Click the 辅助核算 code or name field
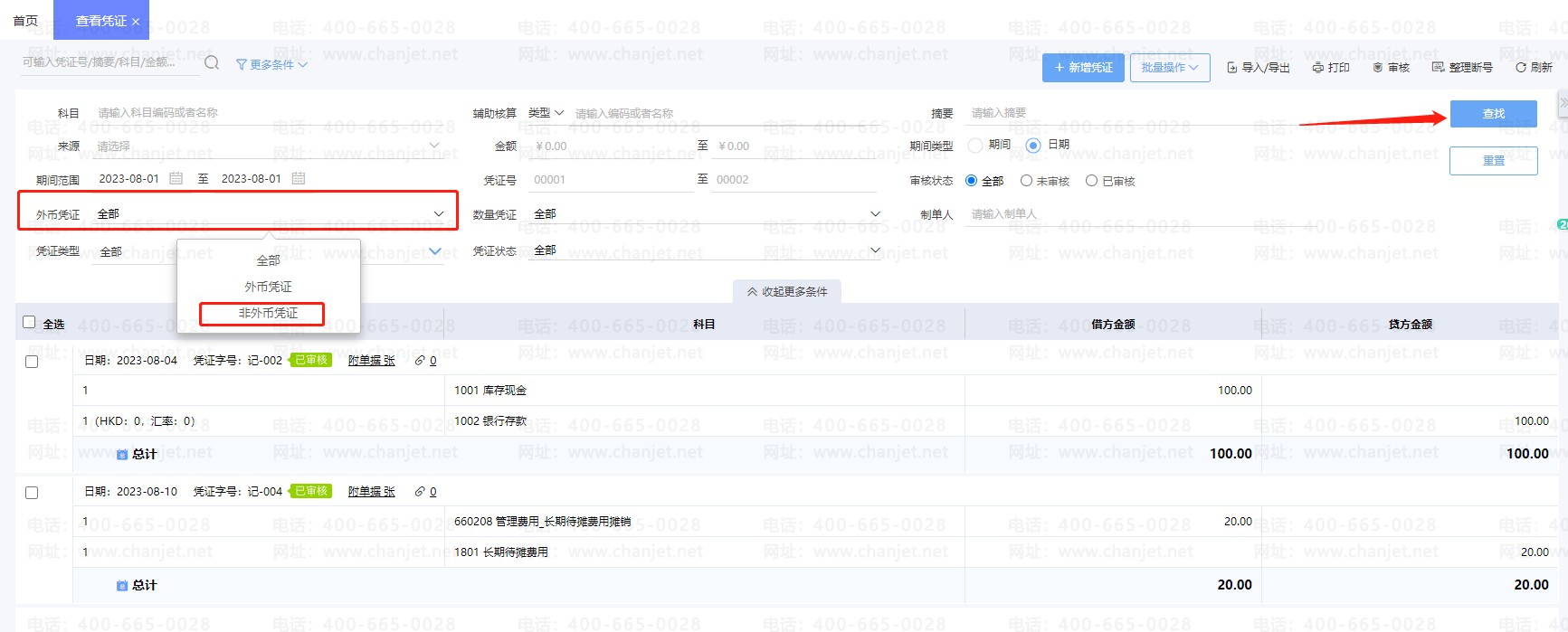The height and width of the screenshot is (632, 1568). pyautogui.click(x=724, y=114)
